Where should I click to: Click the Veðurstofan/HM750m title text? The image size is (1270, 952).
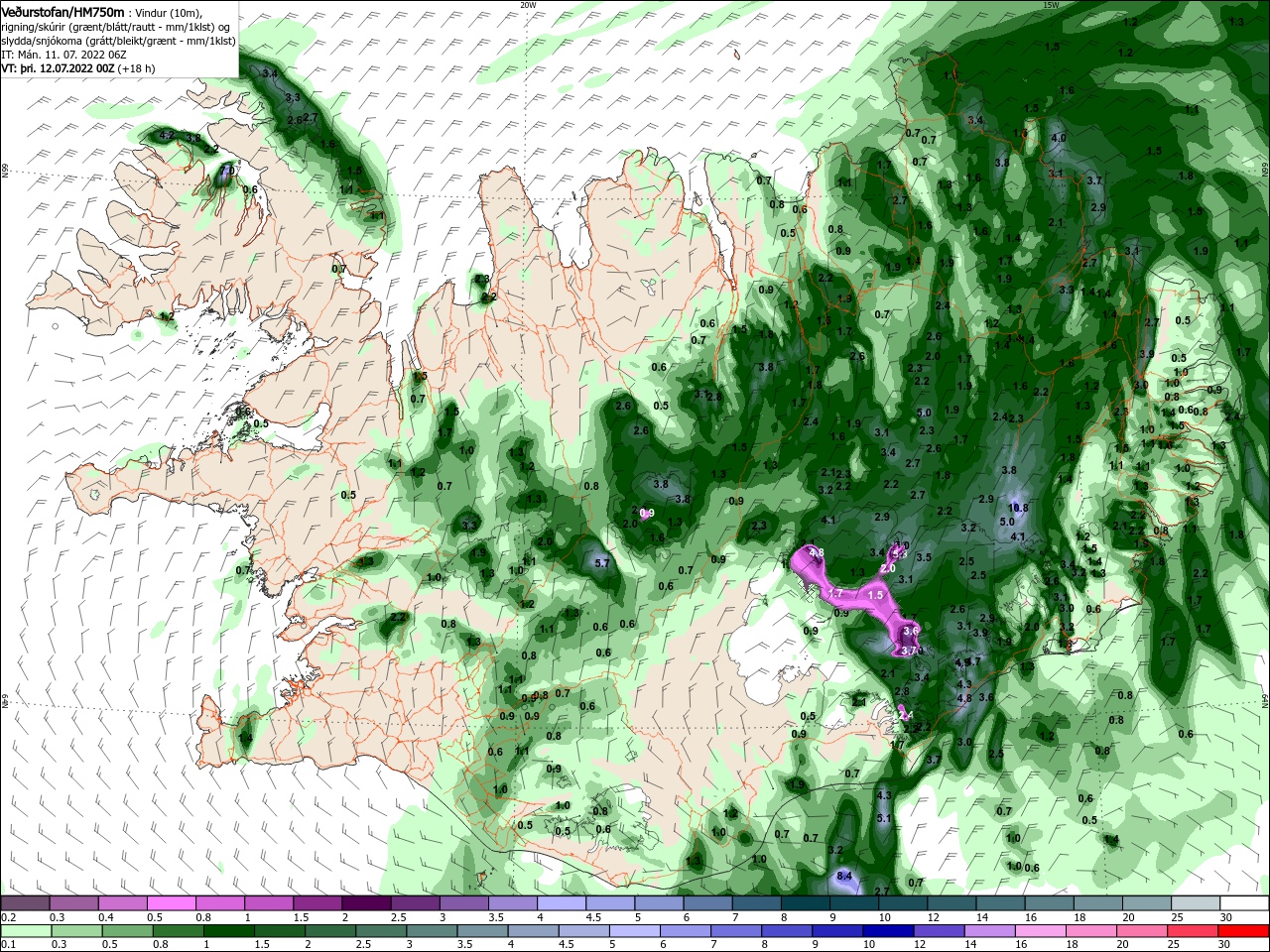point(63,12)
